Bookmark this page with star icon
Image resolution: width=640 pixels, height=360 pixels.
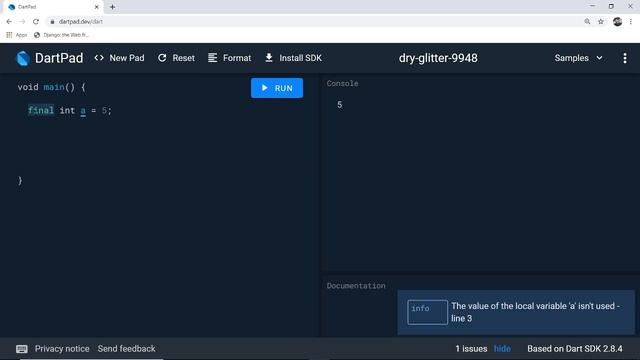click(x=601, y=22)
